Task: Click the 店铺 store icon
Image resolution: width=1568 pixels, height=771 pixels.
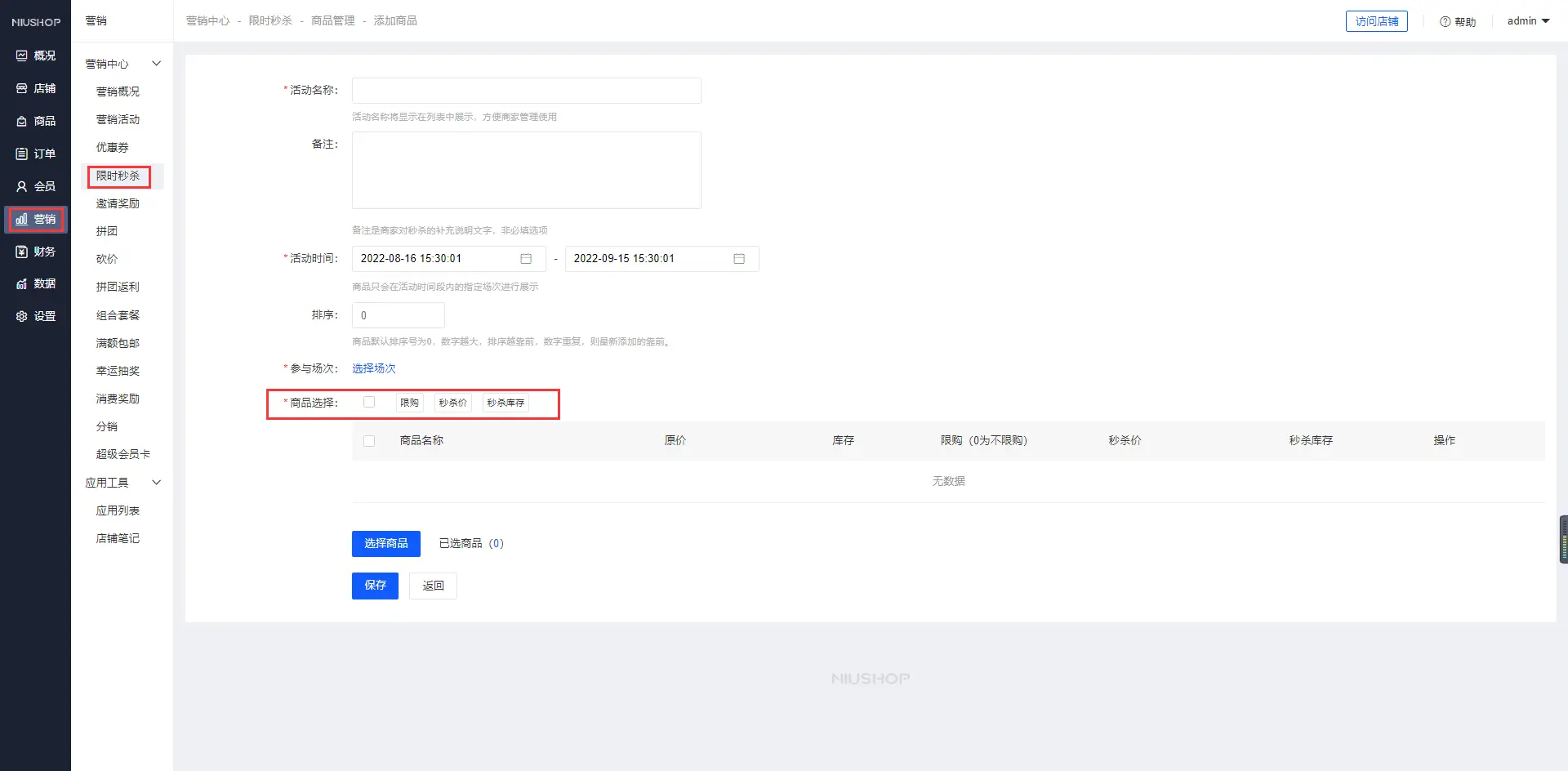Action: tap(22, 88)
